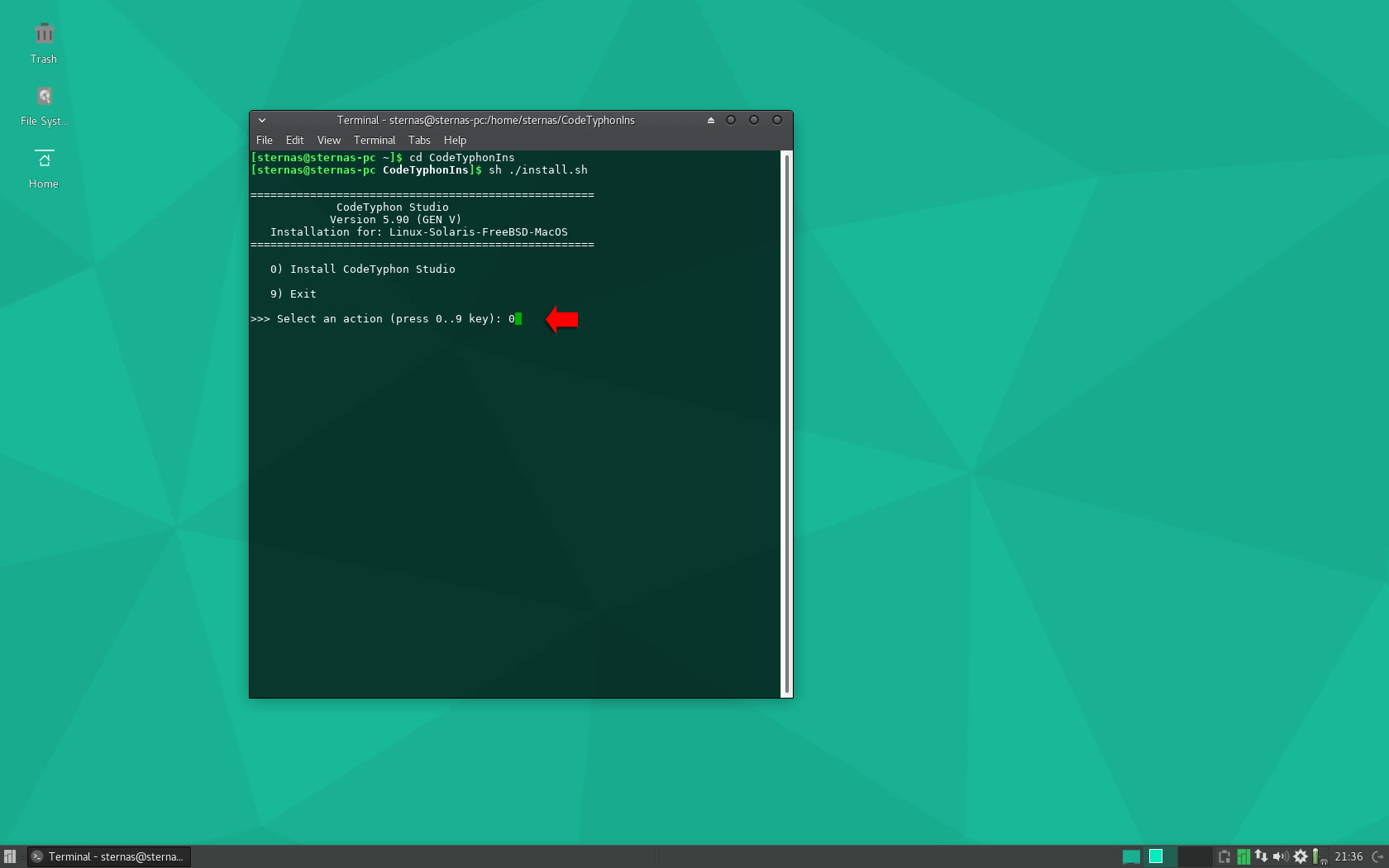This screenshot has width=1389, height=868.
Task: Click the panel clock showing 21:36
Action: tap(1348, 856)
